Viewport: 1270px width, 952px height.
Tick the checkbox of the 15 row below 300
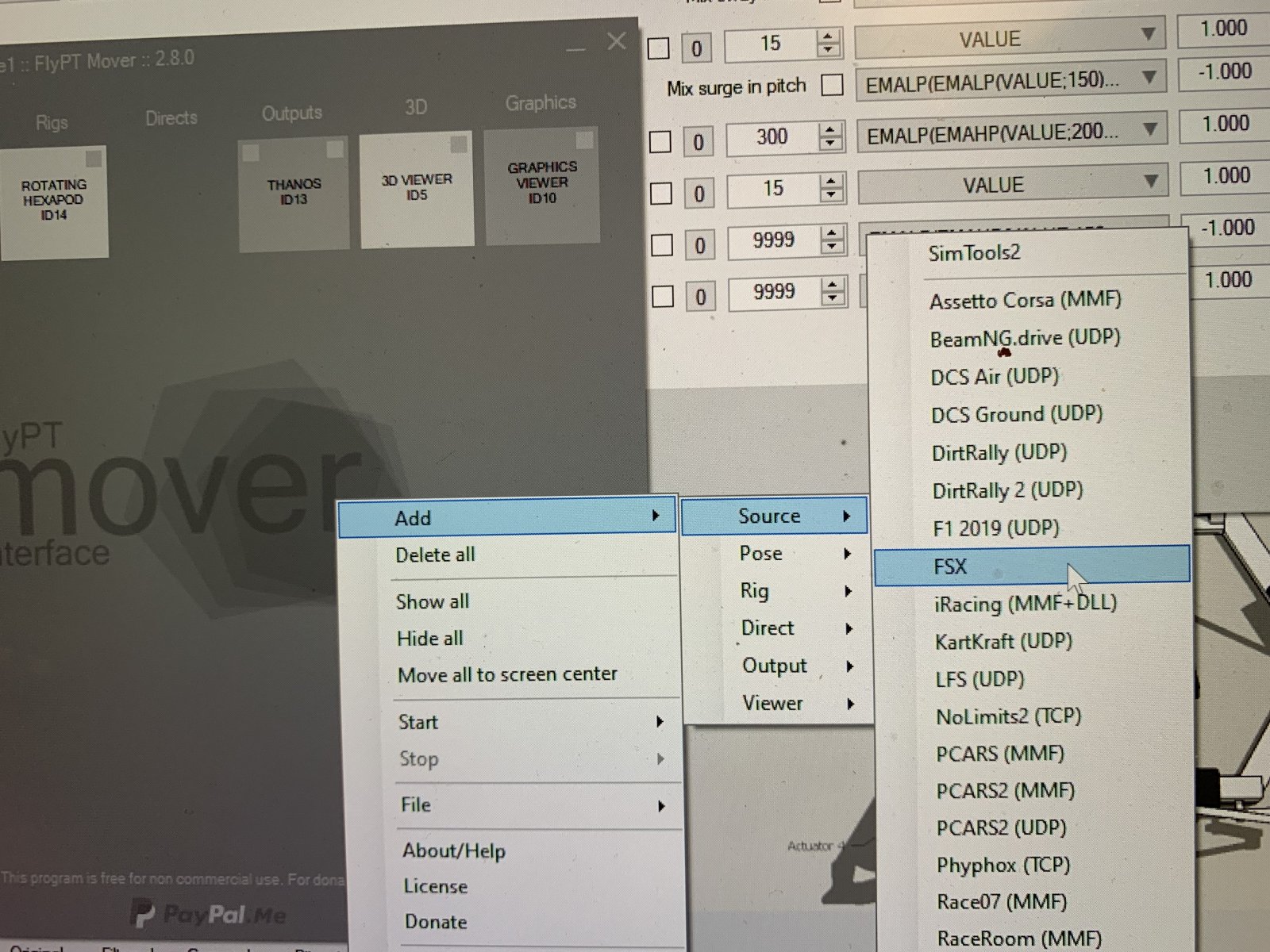coord(660,193)
